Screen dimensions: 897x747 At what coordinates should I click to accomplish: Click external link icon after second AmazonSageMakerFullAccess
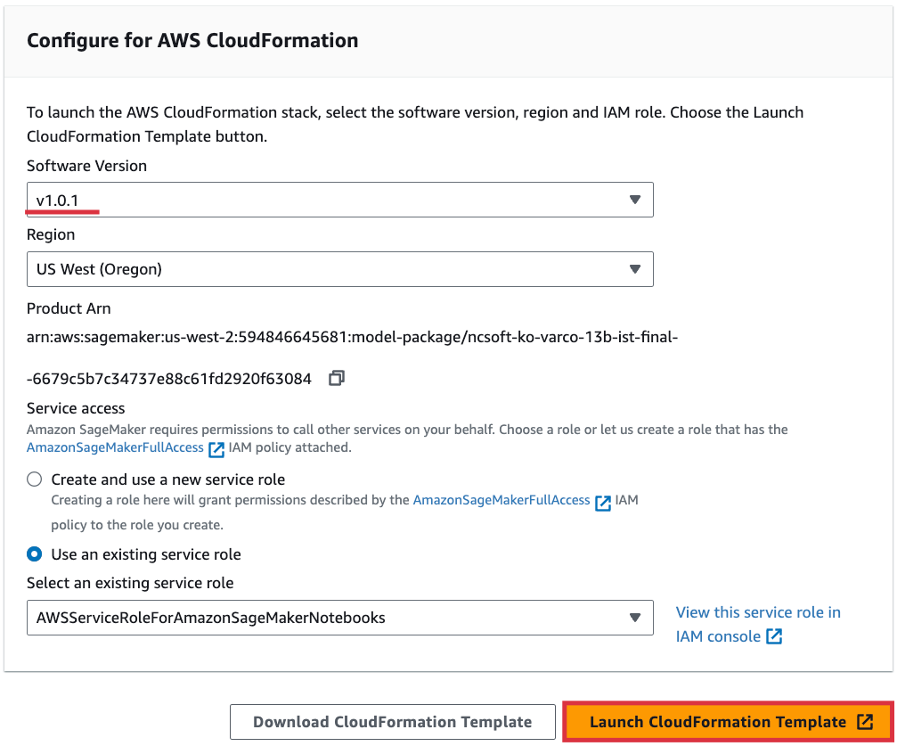[603, 502]
